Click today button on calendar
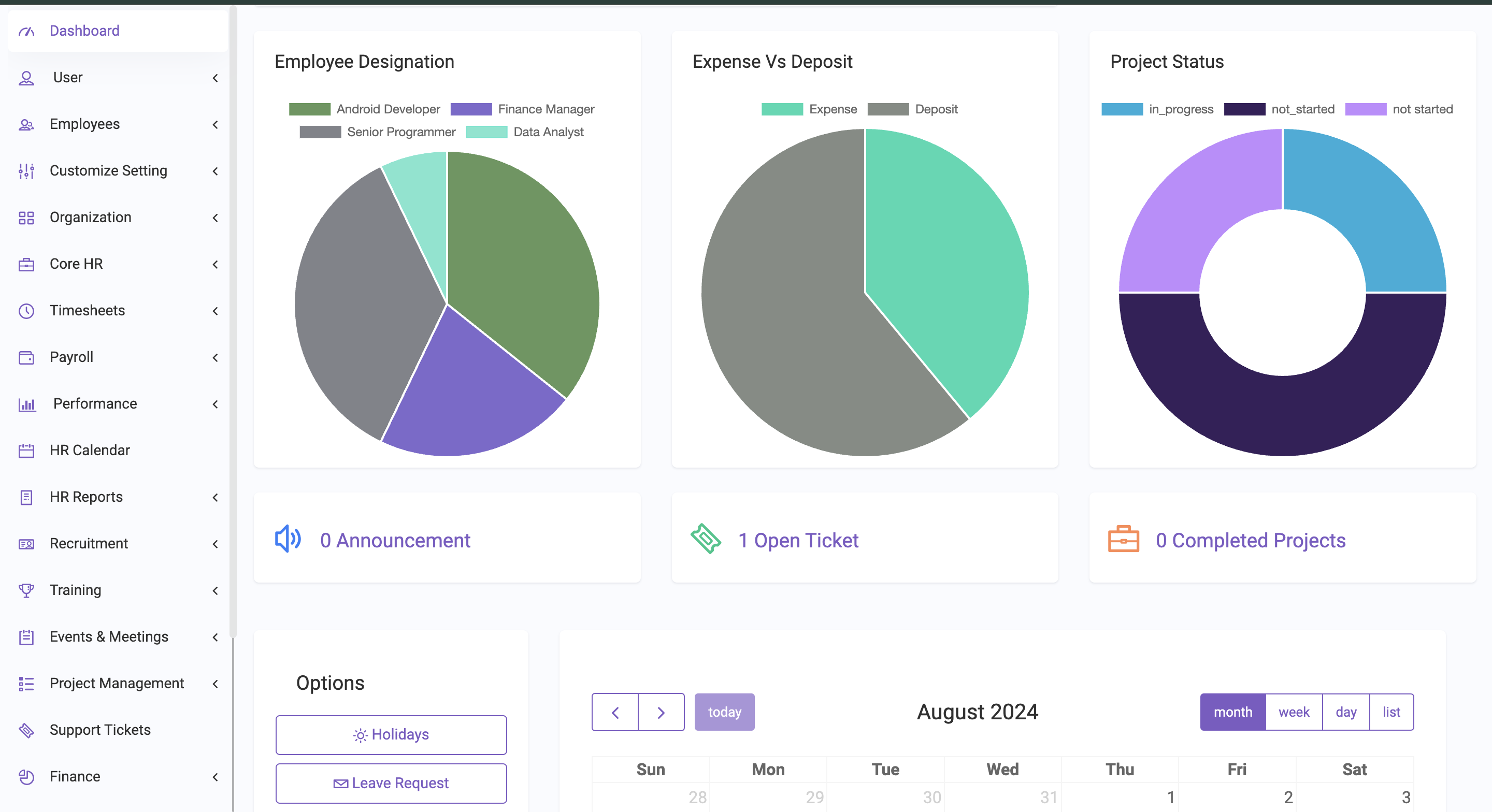Viewport: 1492px width, 812px height. coord(725,711)
